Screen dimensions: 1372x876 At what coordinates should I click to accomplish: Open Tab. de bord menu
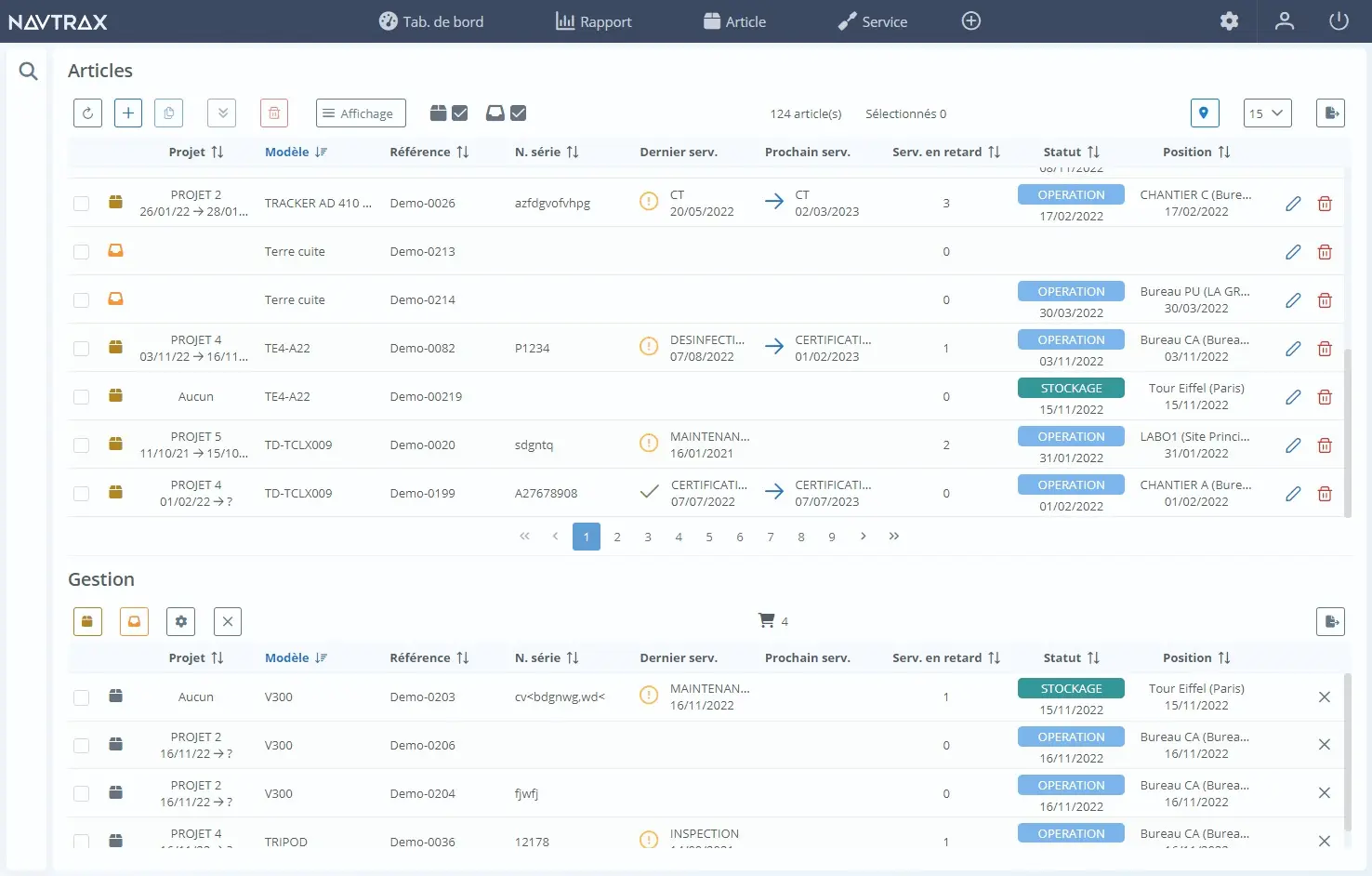tap(431, 21)
